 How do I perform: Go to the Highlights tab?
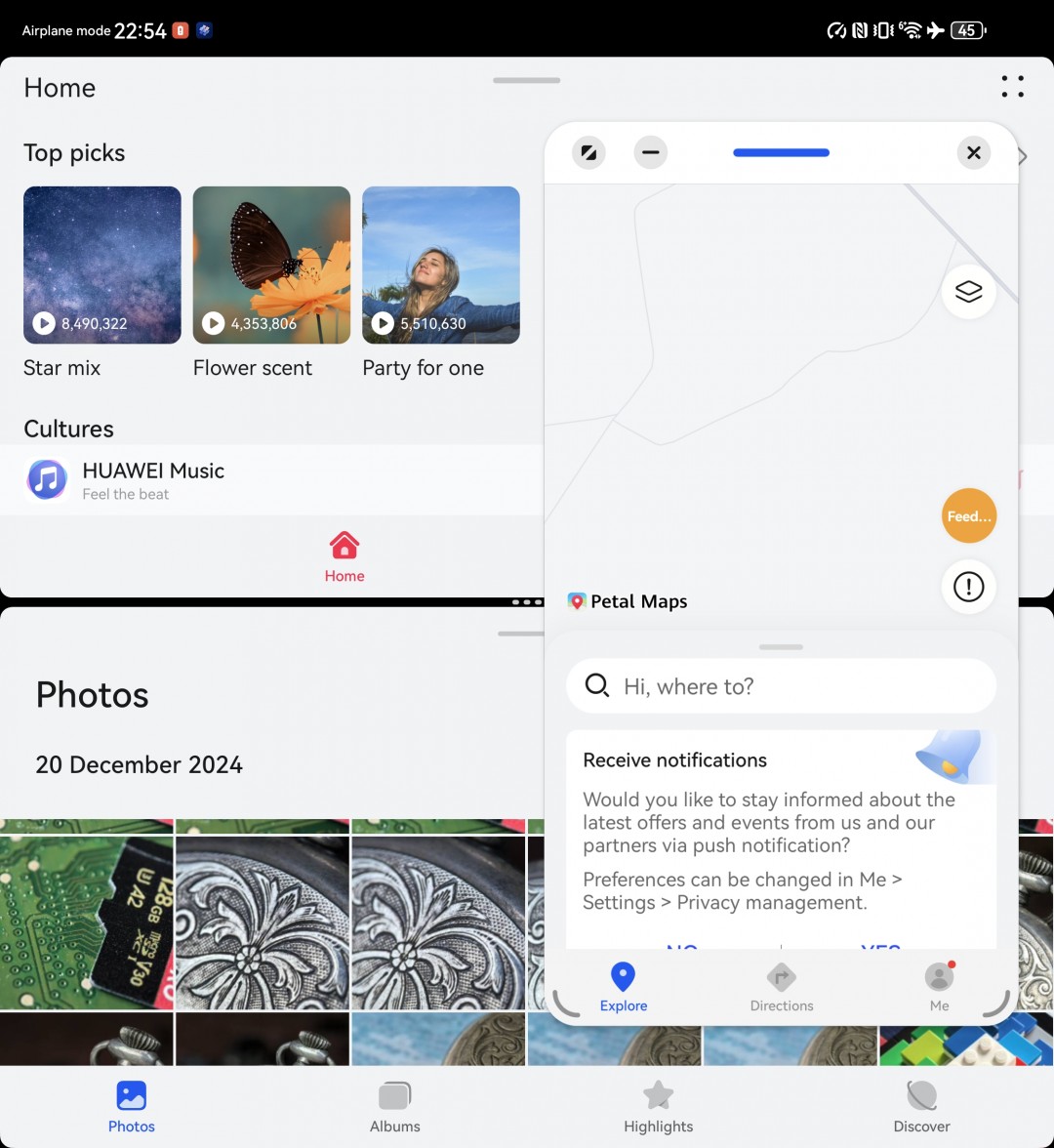pyautogui.click(x=658, y=1106)
